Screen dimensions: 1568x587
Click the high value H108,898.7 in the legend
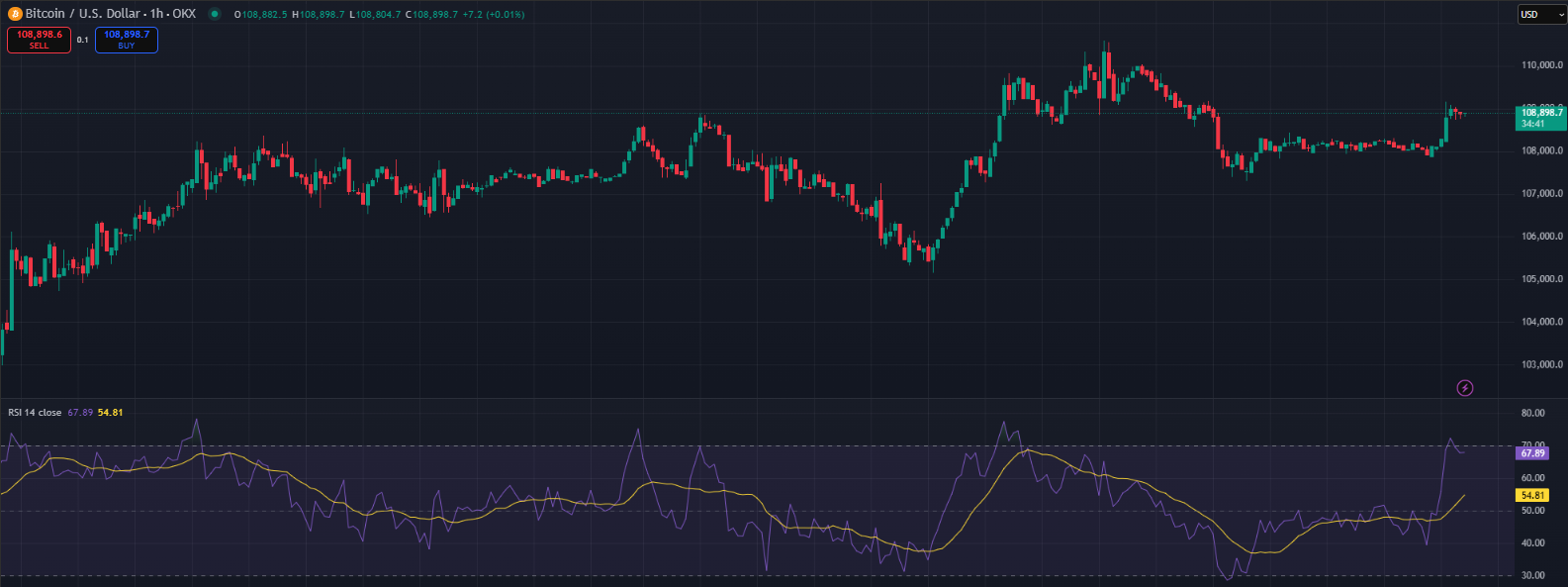(x=319, y=15)
